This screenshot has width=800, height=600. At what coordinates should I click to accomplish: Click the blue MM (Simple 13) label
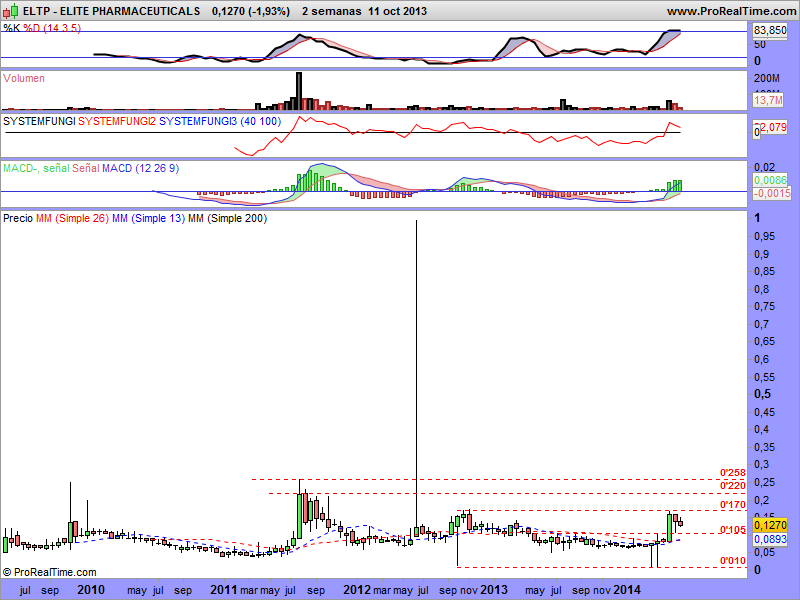[148, 218]
